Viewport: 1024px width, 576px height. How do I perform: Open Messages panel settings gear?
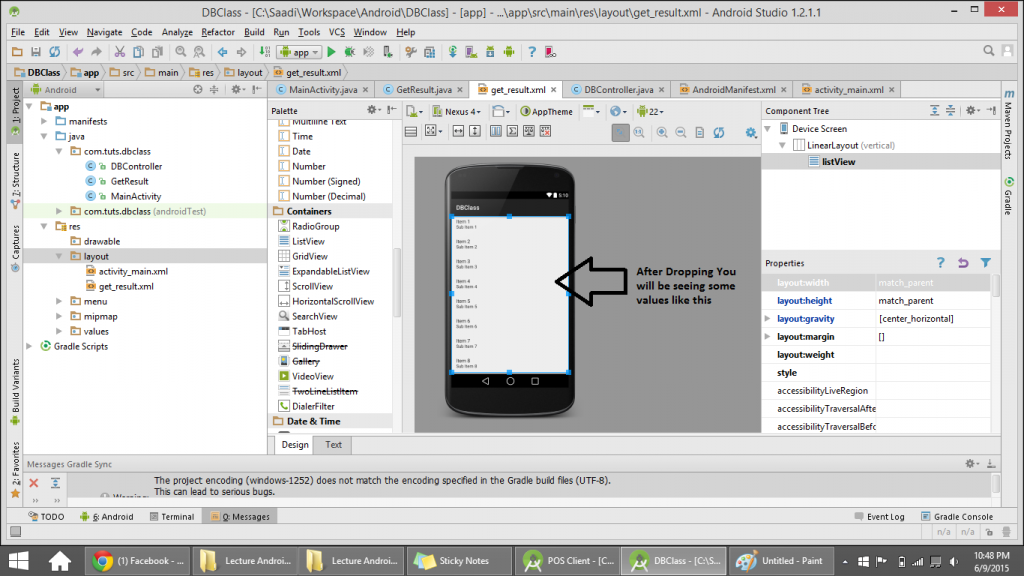pyautogui.click(x=971, y=464)
